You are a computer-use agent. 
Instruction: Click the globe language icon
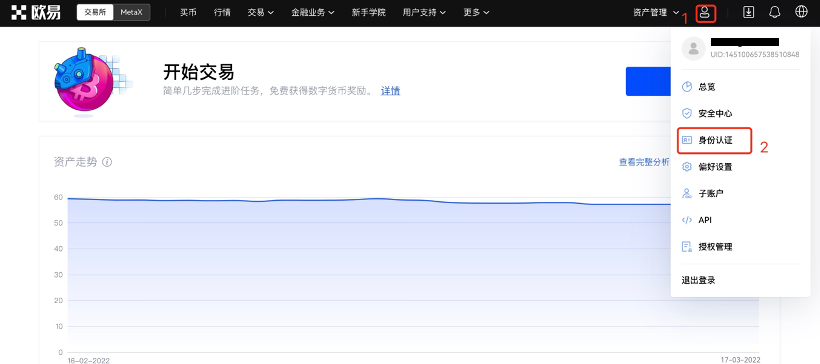tap(801, 12)
